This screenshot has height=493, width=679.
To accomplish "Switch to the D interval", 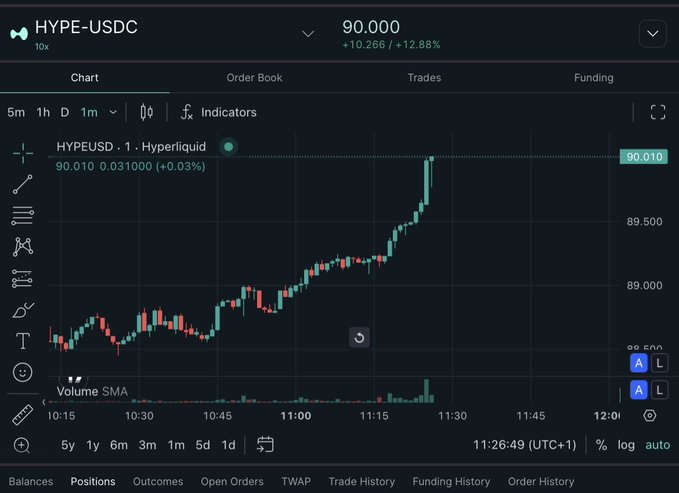I will click(65, 112).
